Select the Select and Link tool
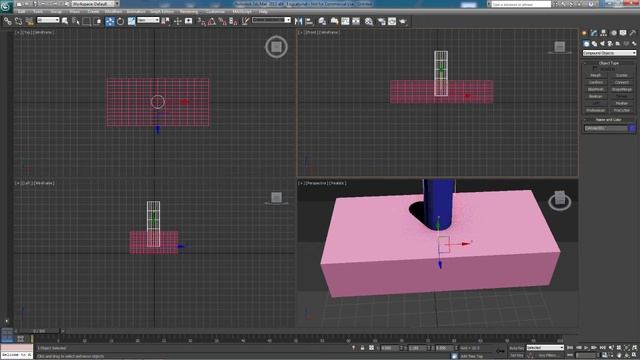The image size is (640, 360). pos(7,21)
